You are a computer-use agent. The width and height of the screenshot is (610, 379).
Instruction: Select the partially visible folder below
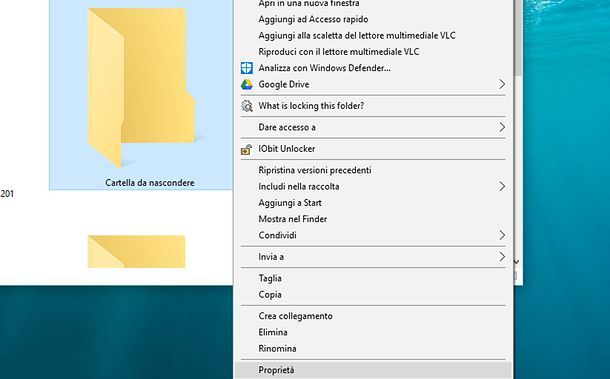pos(136,251)
